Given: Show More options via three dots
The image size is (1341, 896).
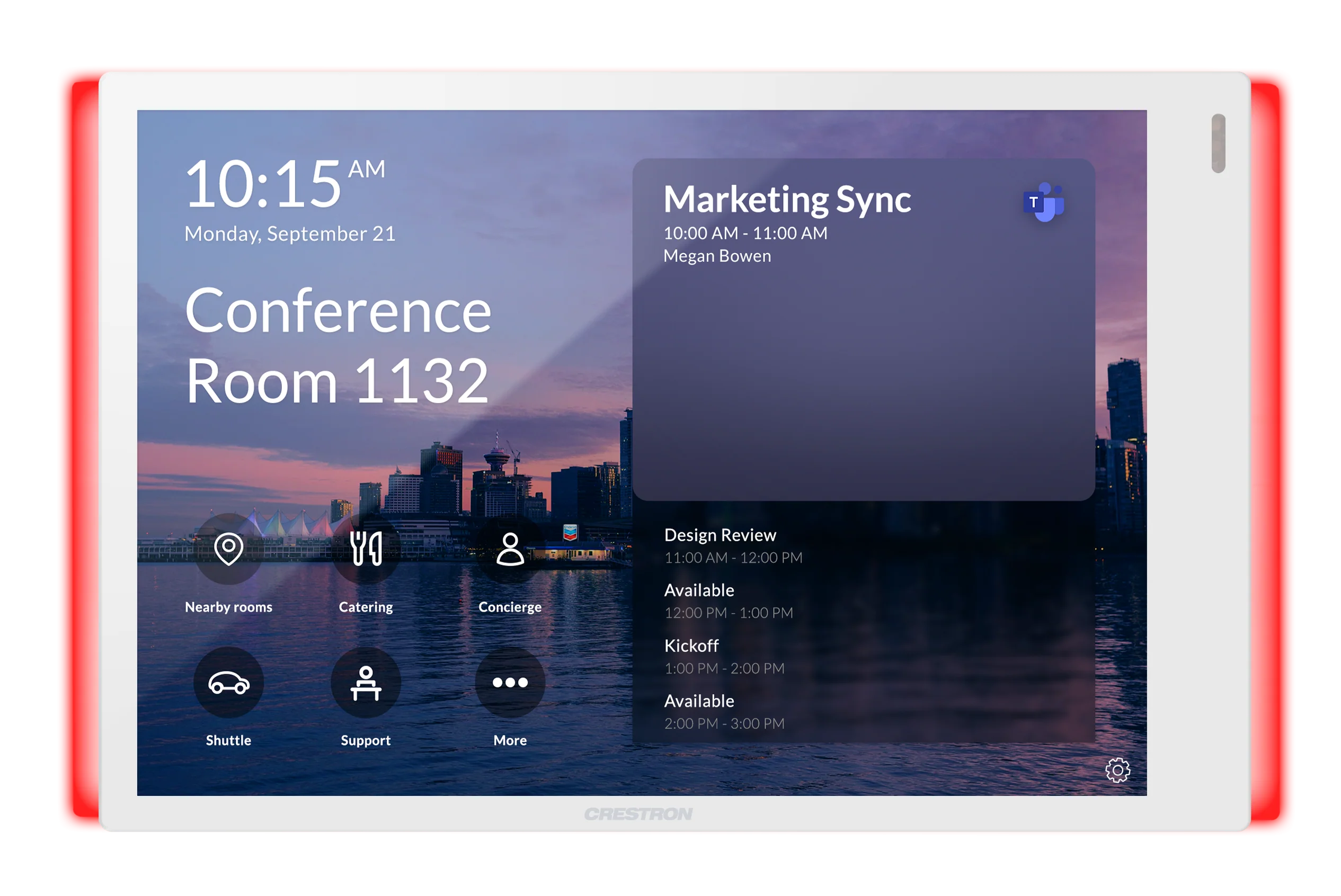Looking at the screenshot, I should (510, 682).
